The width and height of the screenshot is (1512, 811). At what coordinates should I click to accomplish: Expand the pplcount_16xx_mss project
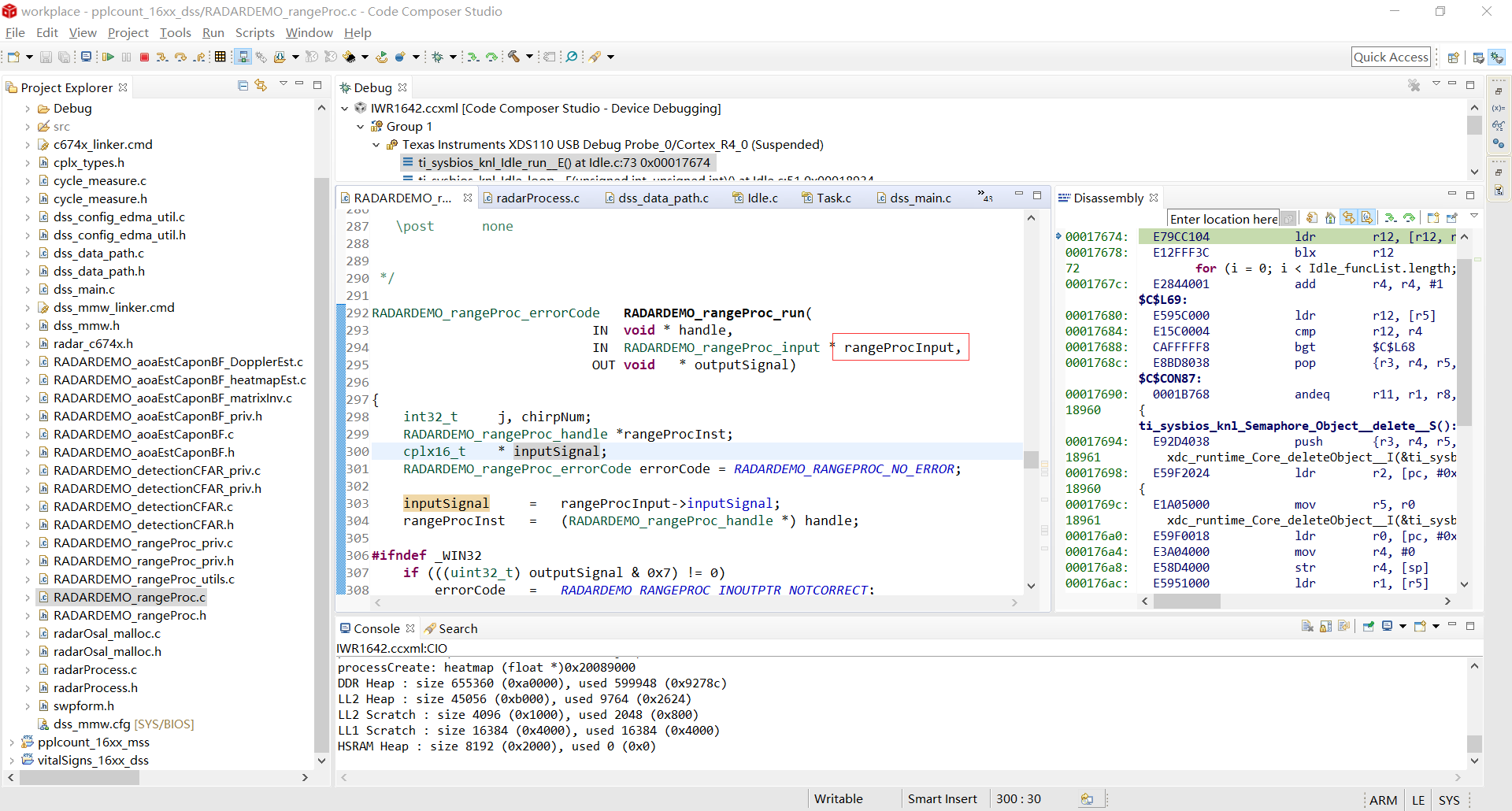click(x=12, y=742)
